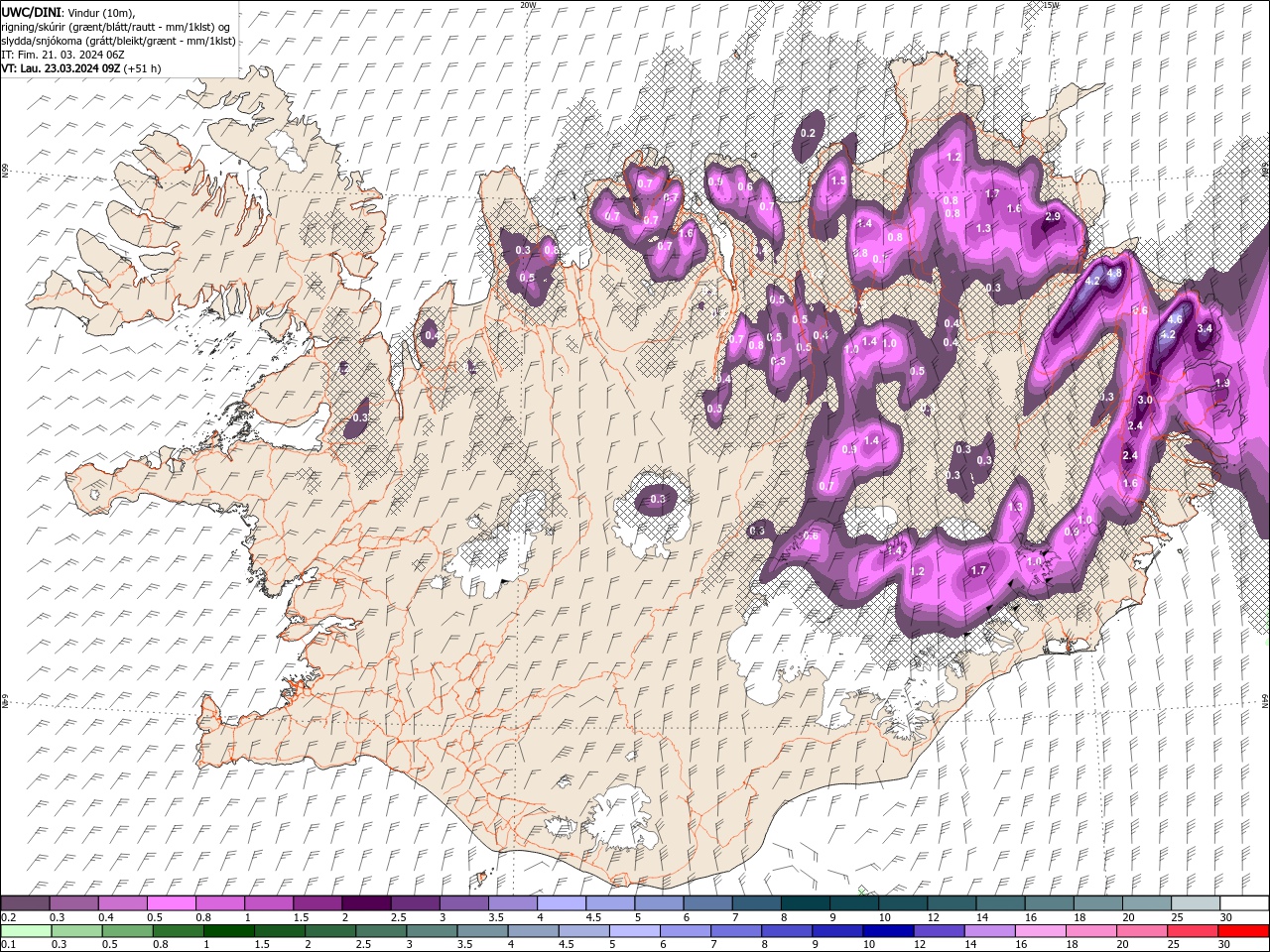Lower legend: click pale green swatch between 0.1 and 0.3
Screen dimensions: 1270x952
[x=26, y=931]
